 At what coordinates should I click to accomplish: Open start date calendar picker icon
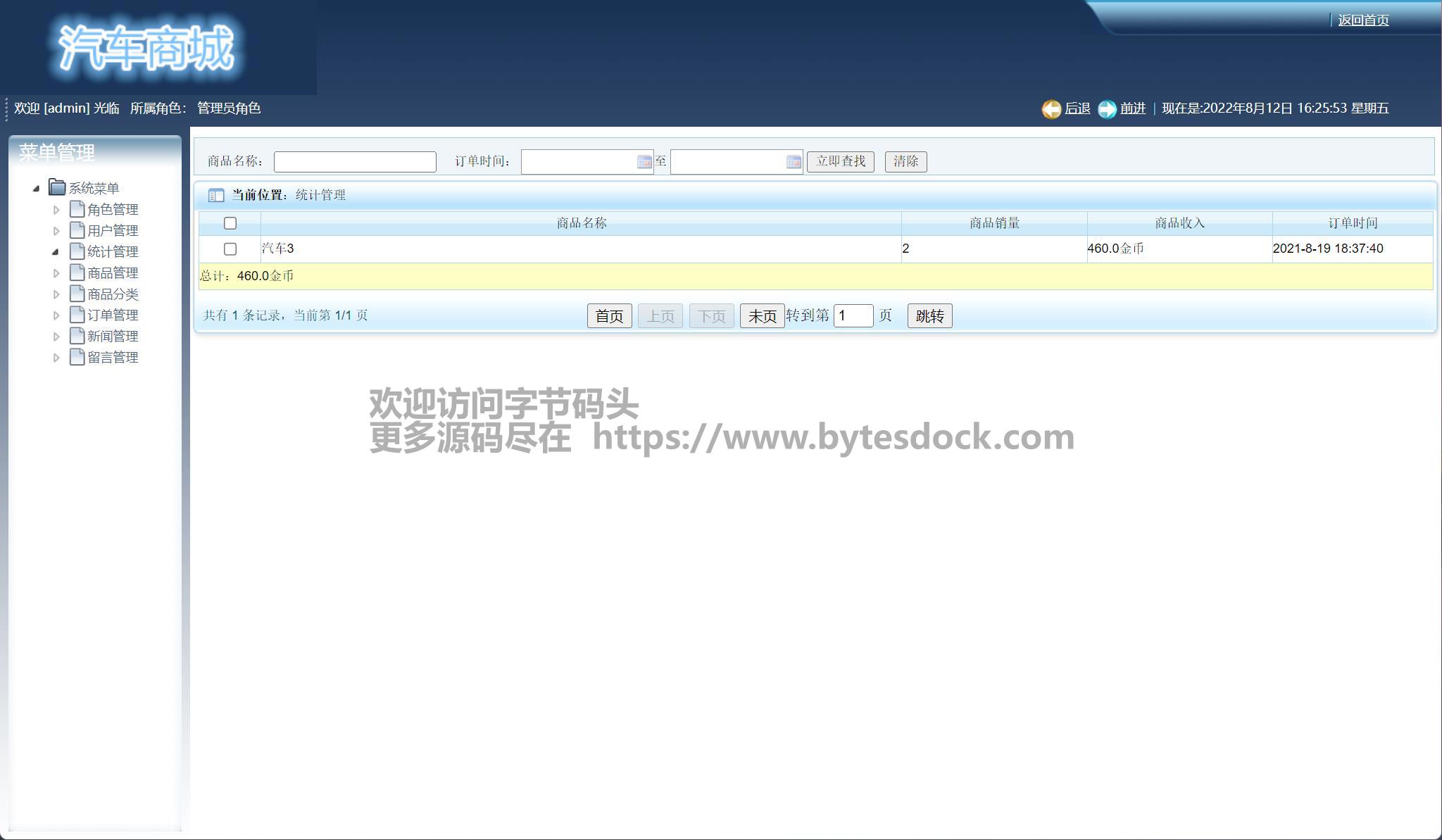(644, 162)
